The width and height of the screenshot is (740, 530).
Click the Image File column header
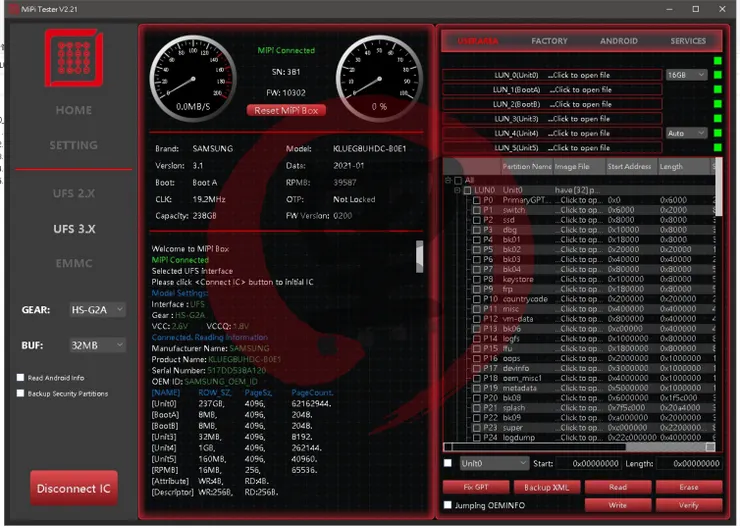coord(579,167)
